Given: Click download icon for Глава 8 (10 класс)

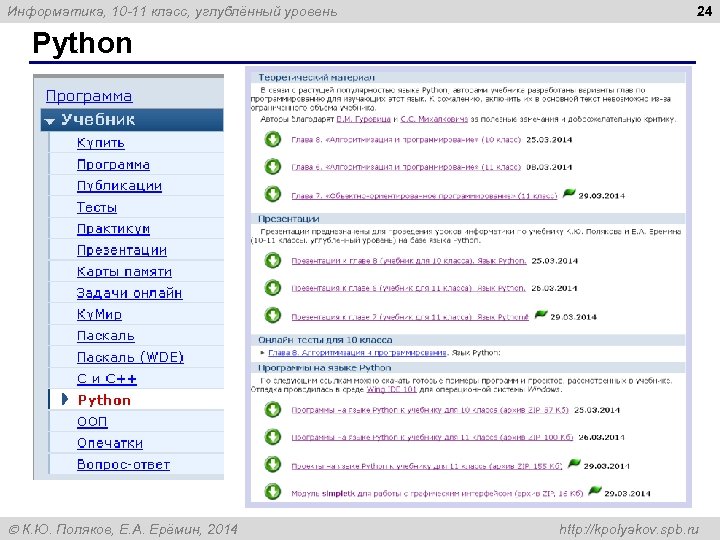Looking at the screenshot, I should pos(273,139).
